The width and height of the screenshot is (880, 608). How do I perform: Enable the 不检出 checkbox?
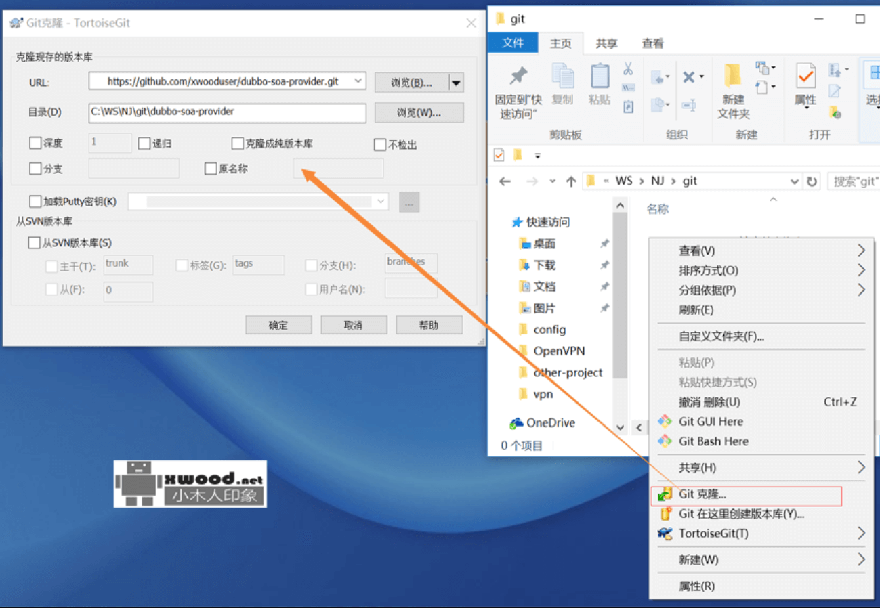click(x=380, y=145)
